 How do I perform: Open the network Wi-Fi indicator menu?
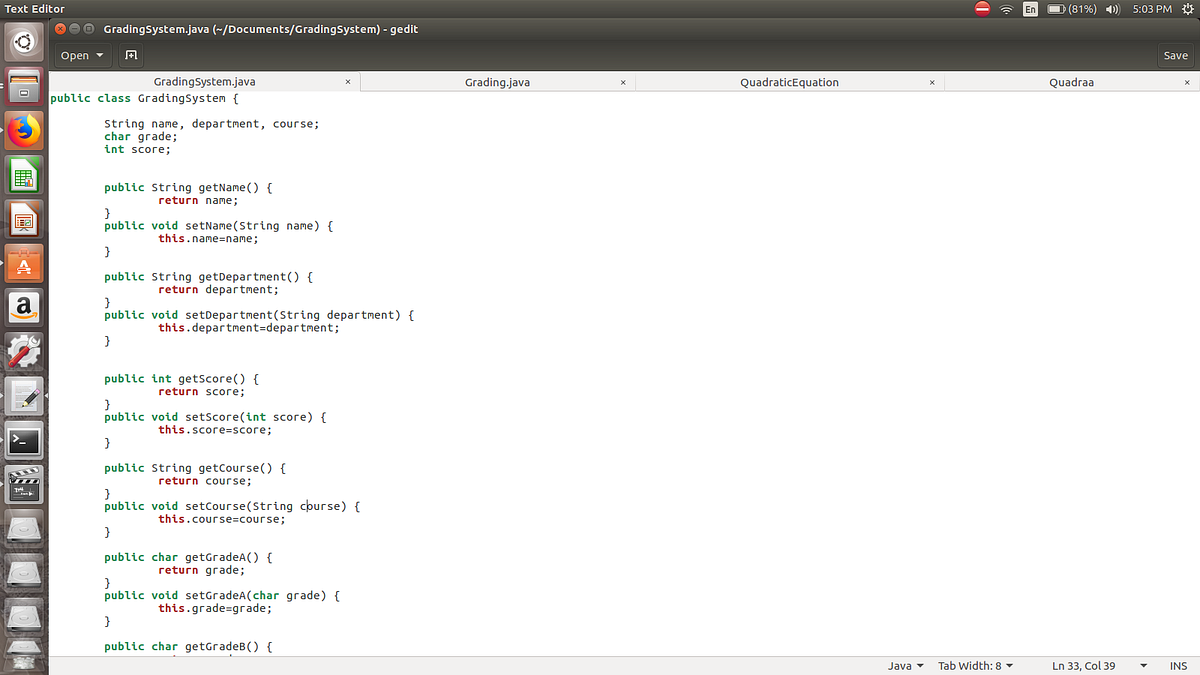(1006, 9)
